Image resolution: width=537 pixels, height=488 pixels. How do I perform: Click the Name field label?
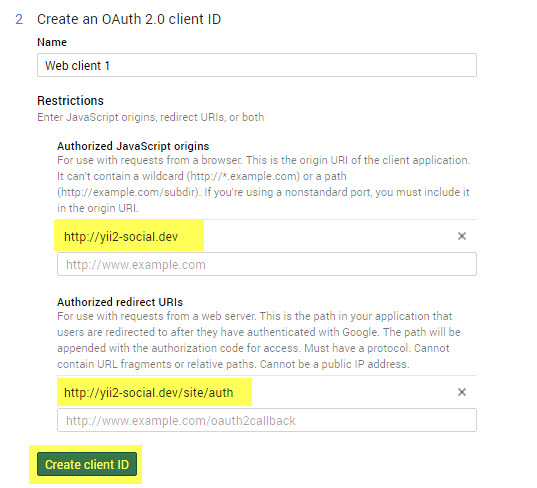click(52, 42)
